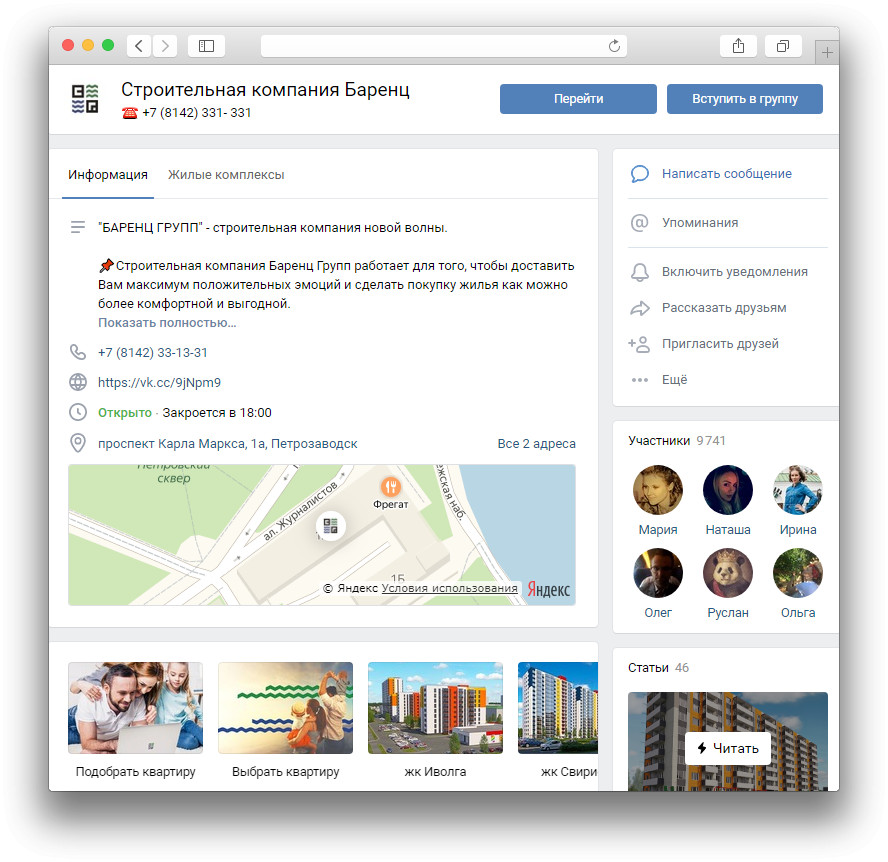Screen dimensions: 888x862
Task: Open Подобрать квартиру thumbnail
Action: coord(135,708)
